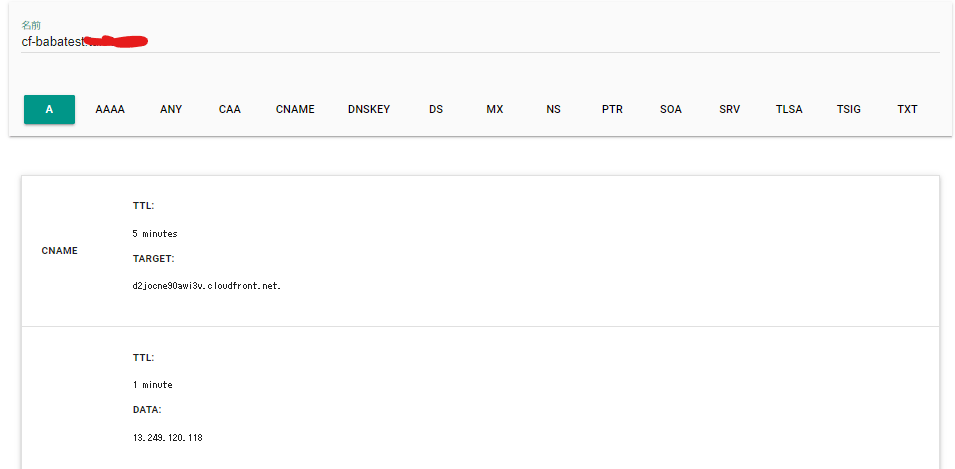The height and width of the screenshot is (469, 955).
Task: Pick the PTR record type
Action: tap(612, 110)
